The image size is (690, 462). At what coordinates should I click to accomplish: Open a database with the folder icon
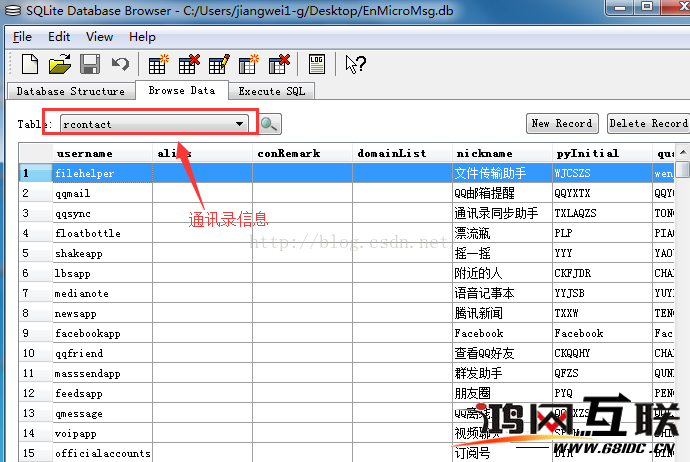(x=60, y=65)
